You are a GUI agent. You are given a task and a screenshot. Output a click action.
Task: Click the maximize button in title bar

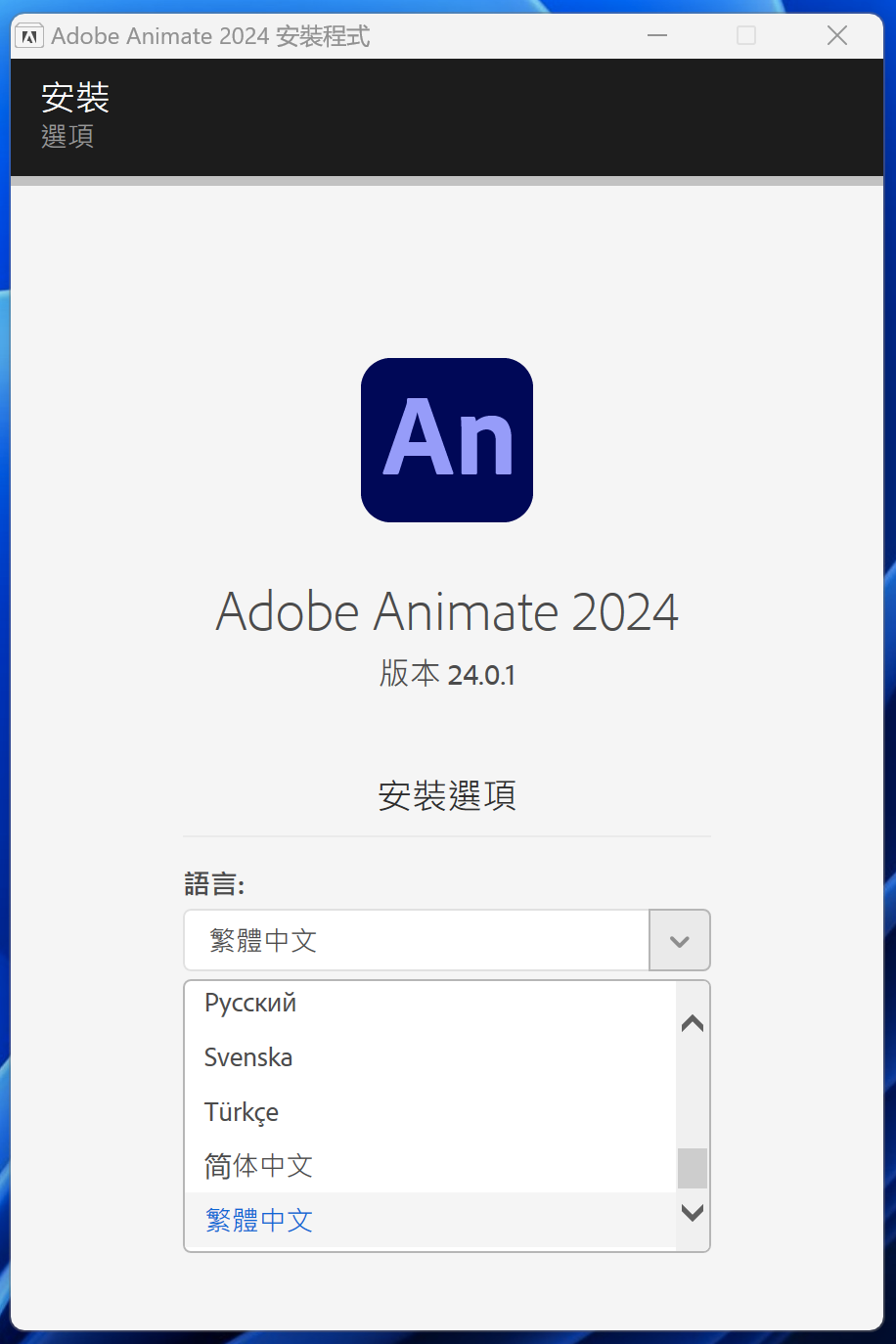tap(746, 36)
